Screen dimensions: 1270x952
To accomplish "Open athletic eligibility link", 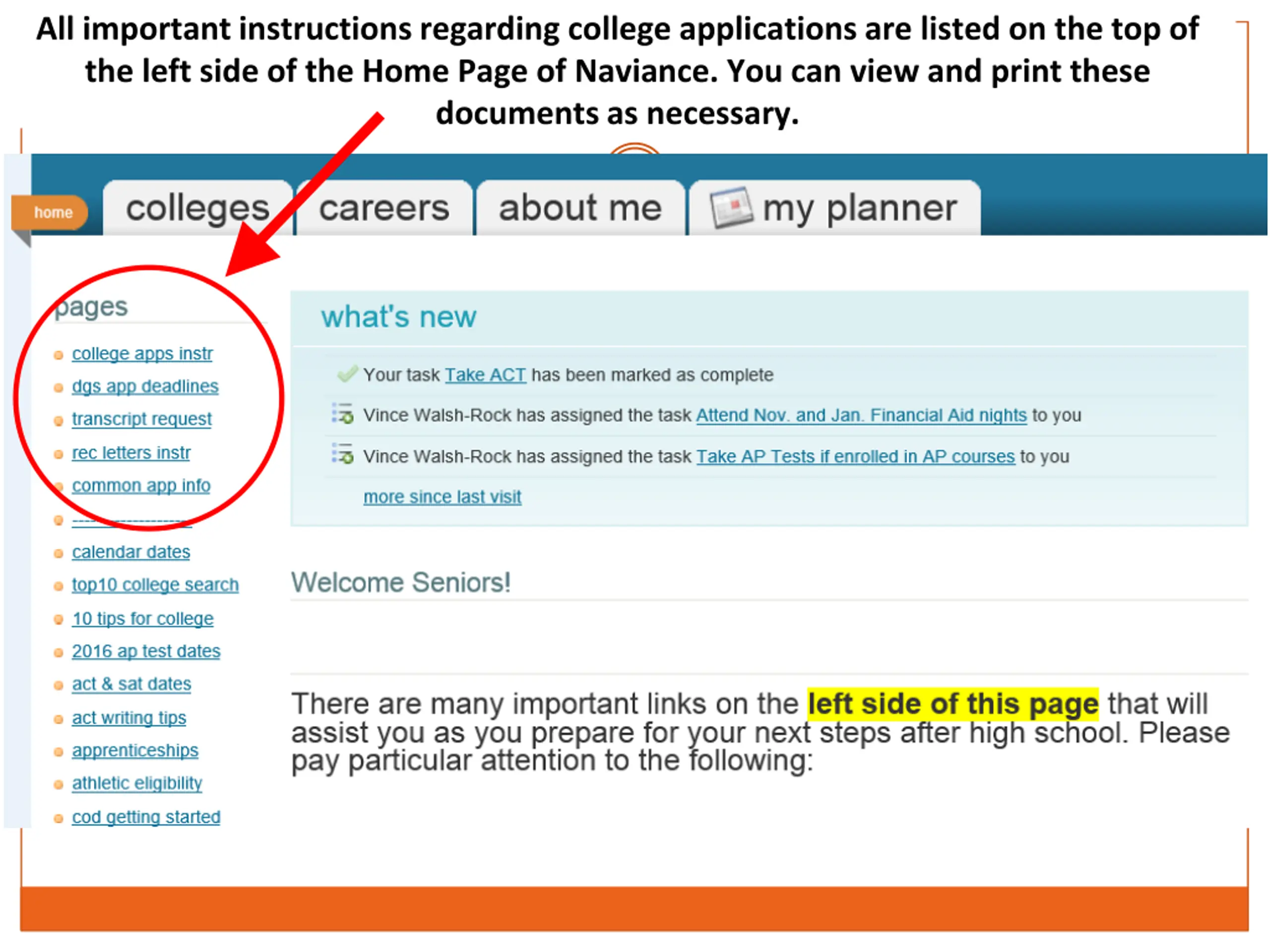I will click(136, 783).
